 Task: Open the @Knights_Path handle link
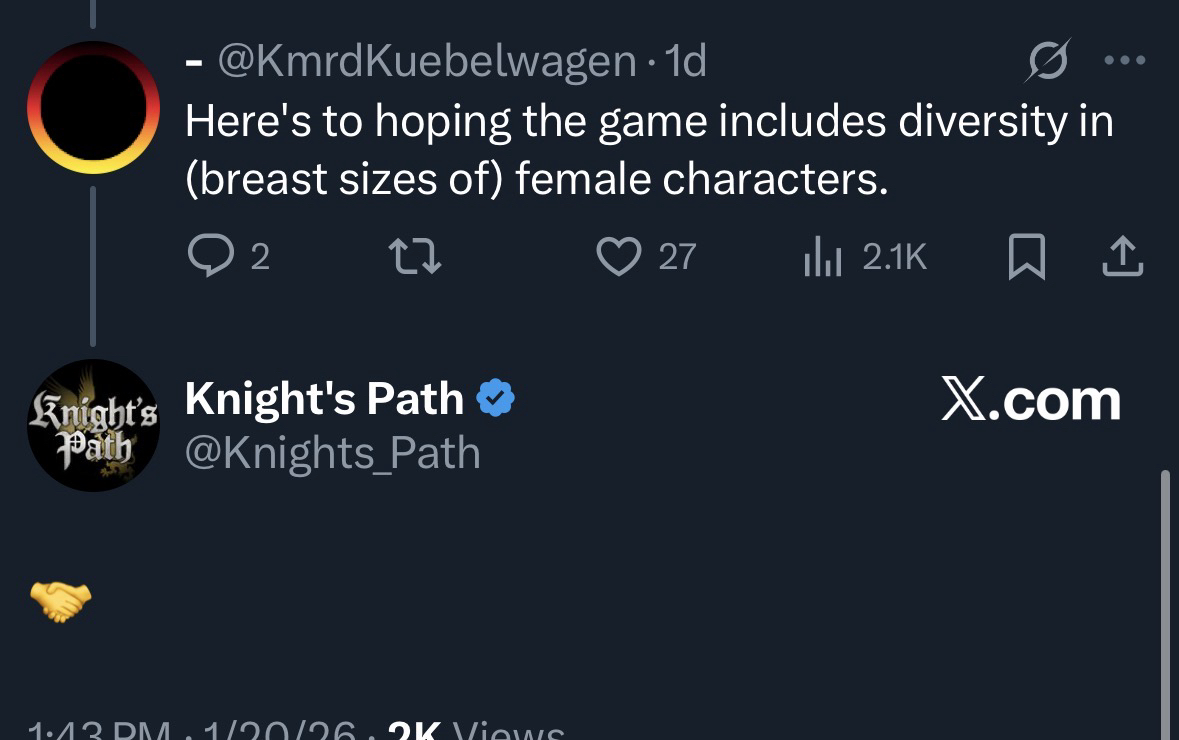(333, 453)
